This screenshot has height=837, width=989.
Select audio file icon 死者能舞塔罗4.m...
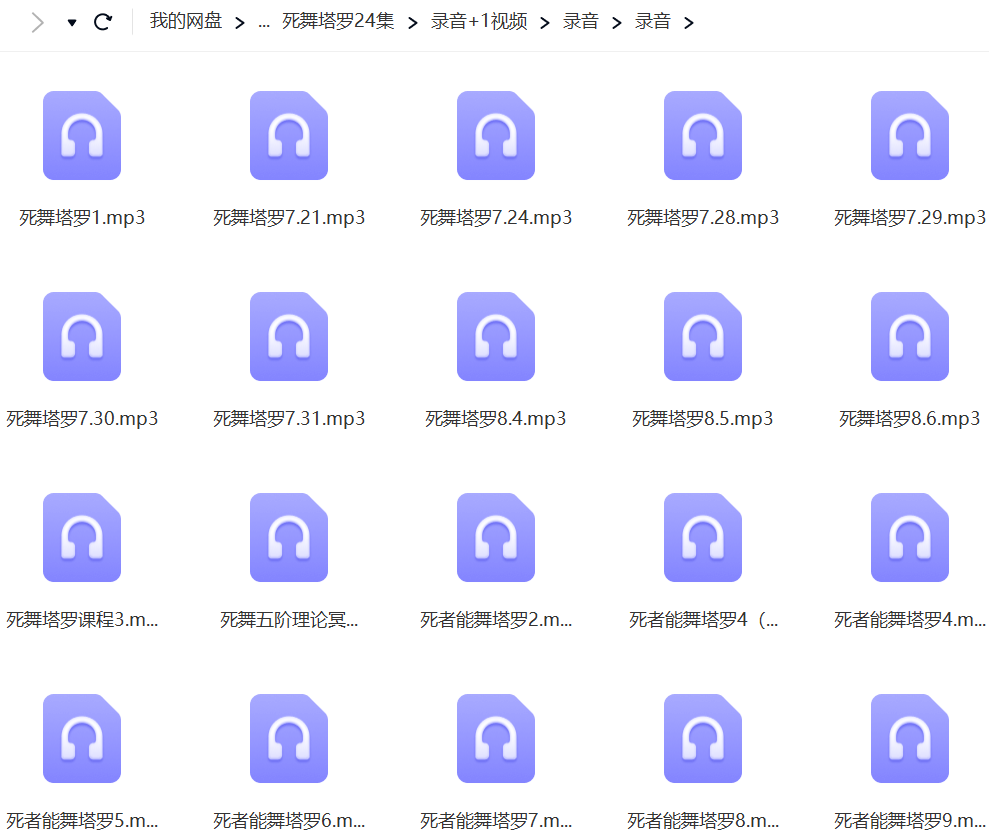[x=910, y=537]
